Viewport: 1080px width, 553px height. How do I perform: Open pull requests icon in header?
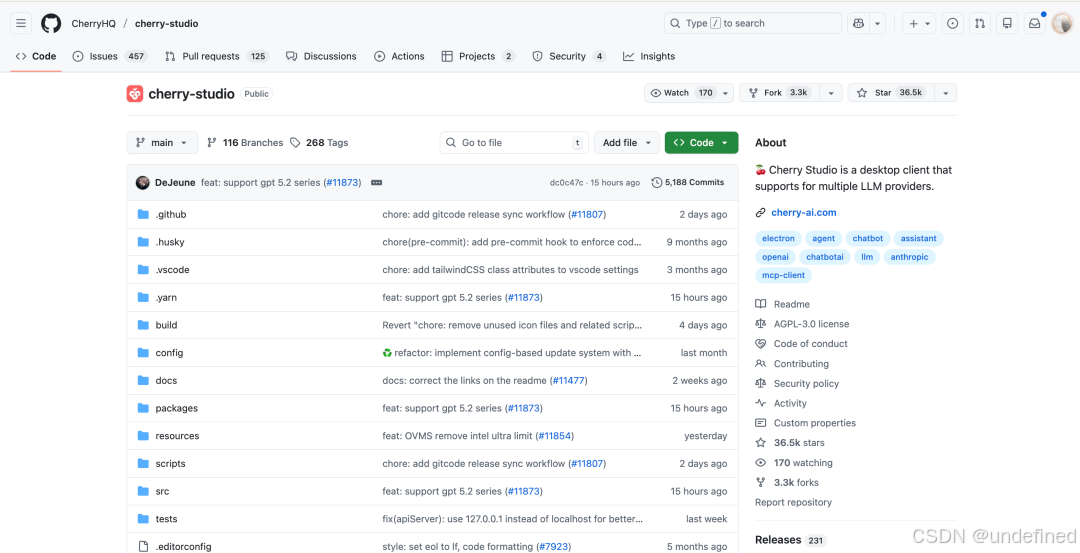coord(979,23)
